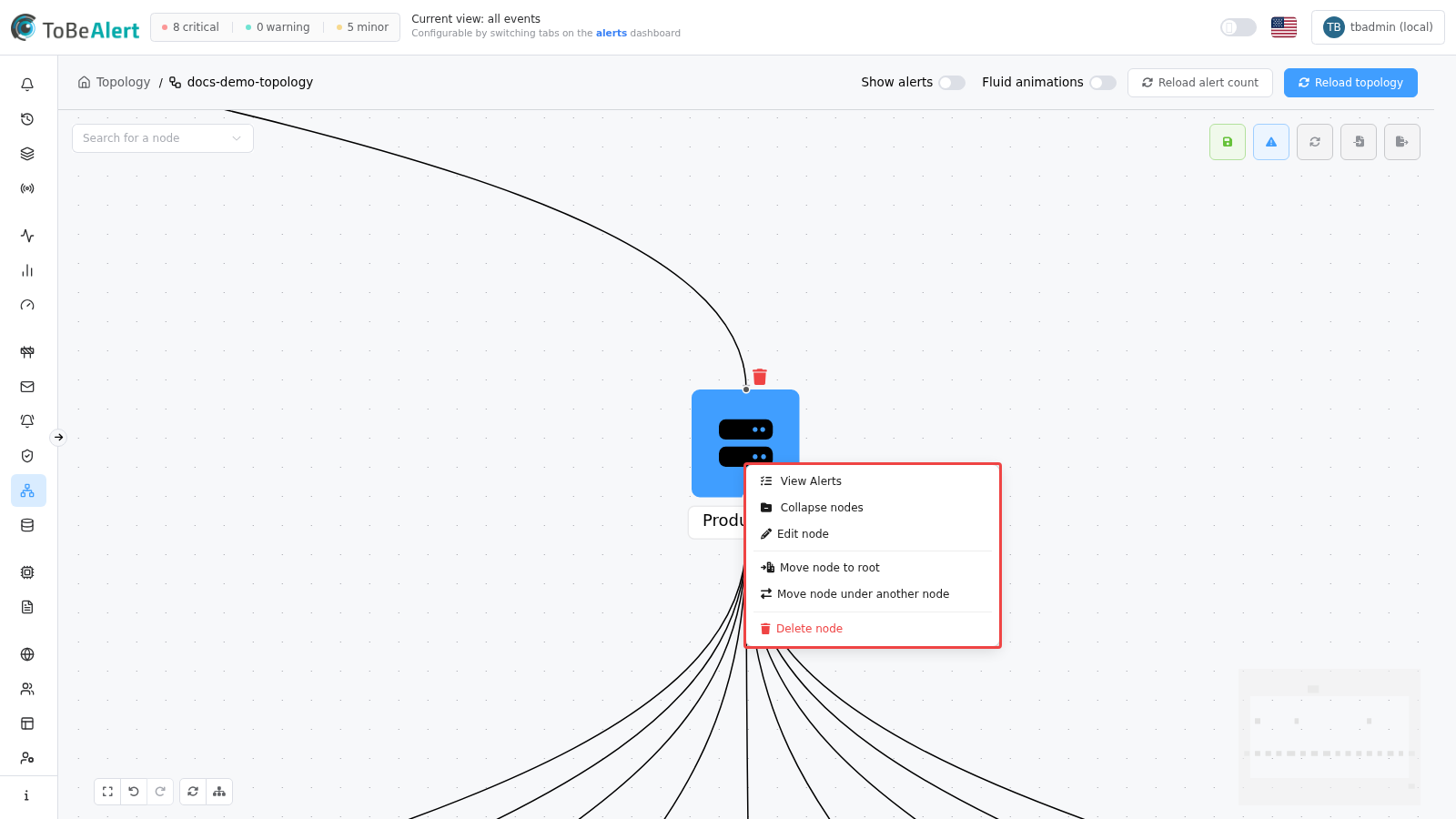
Task: Click the blue warning triangle button
Action: [x=1271, y=142]
